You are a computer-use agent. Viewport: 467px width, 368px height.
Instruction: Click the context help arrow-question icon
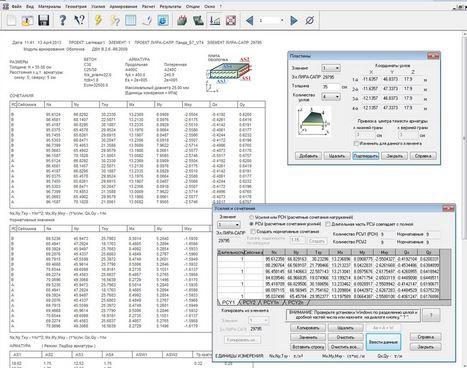(x=79, y=20)
